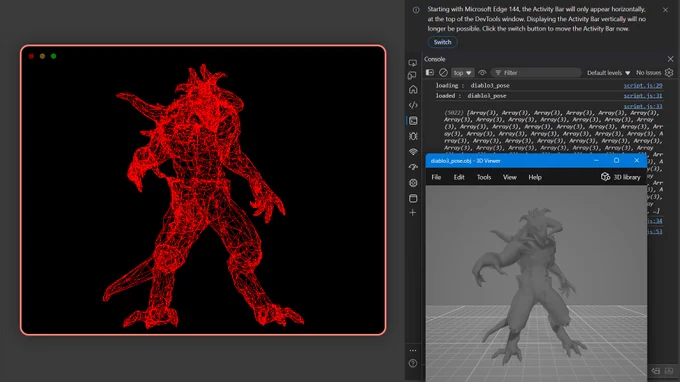Open the top context dropdown in Console
Screen dimensions: 680x382
click(462, 73)
